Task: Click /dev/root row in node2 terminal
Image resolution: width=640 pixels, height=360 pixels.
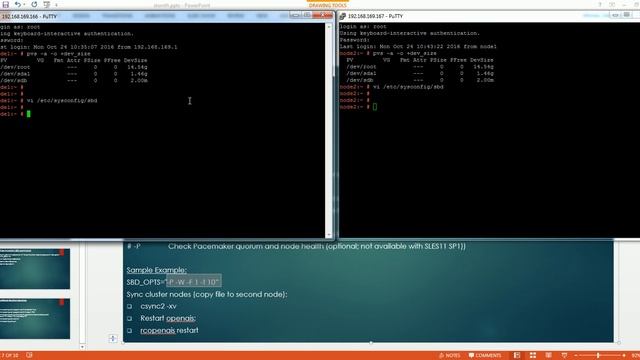Action: [x=420, y=67]
